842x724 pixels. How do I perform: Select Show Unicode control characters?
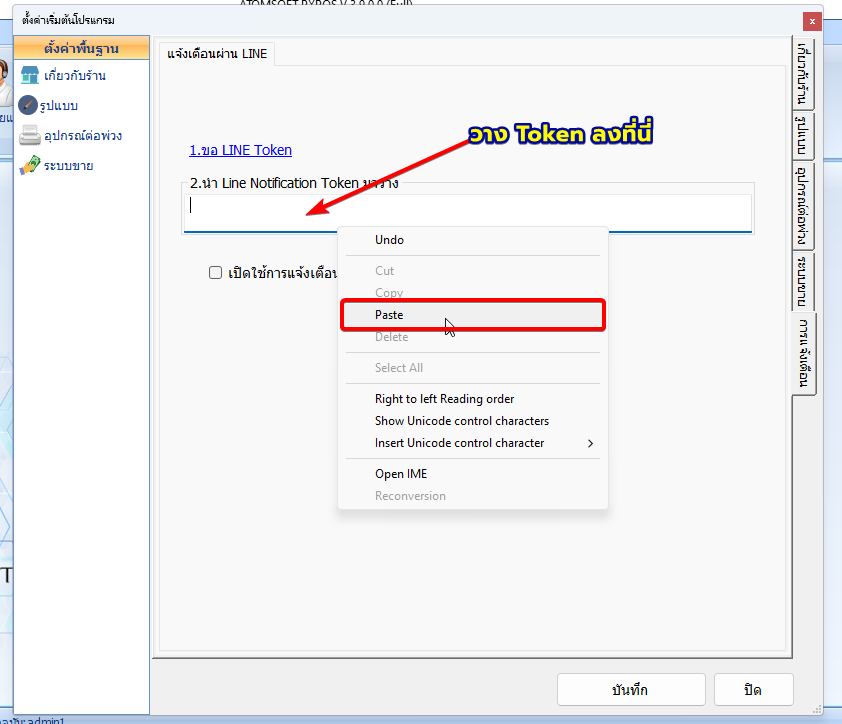coord(473,421)
